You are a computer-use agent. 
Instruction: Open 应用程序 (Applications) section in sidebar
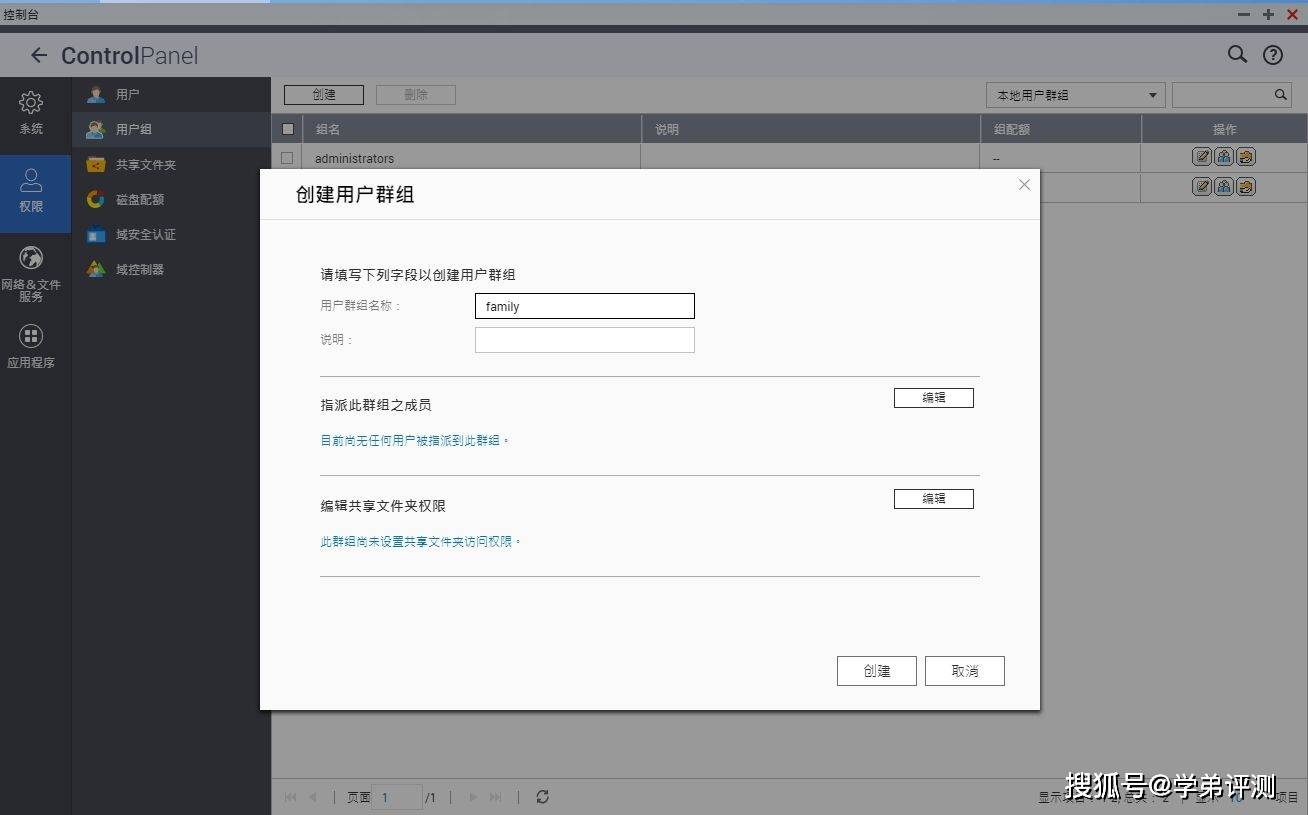(x=31, y=347)
